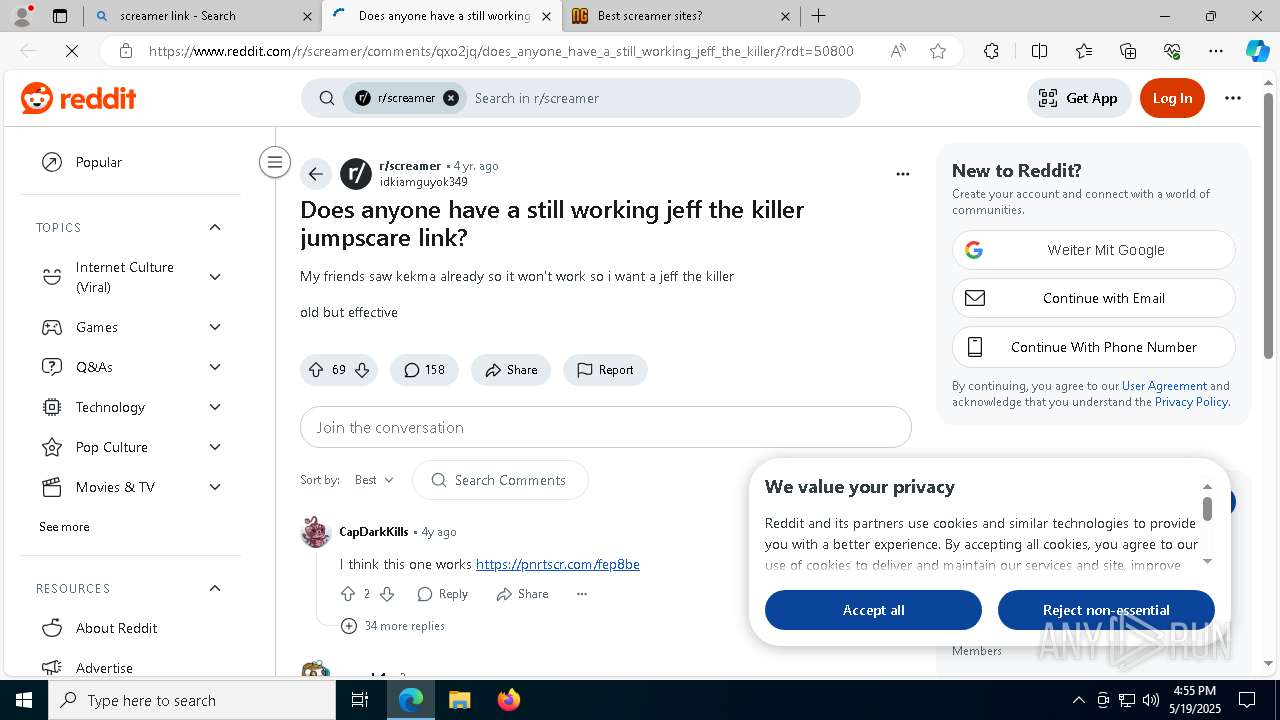Continue With Phone Number
Image resolution: width=1280 pixels, height=720 pixels.
coord(1094,347)
